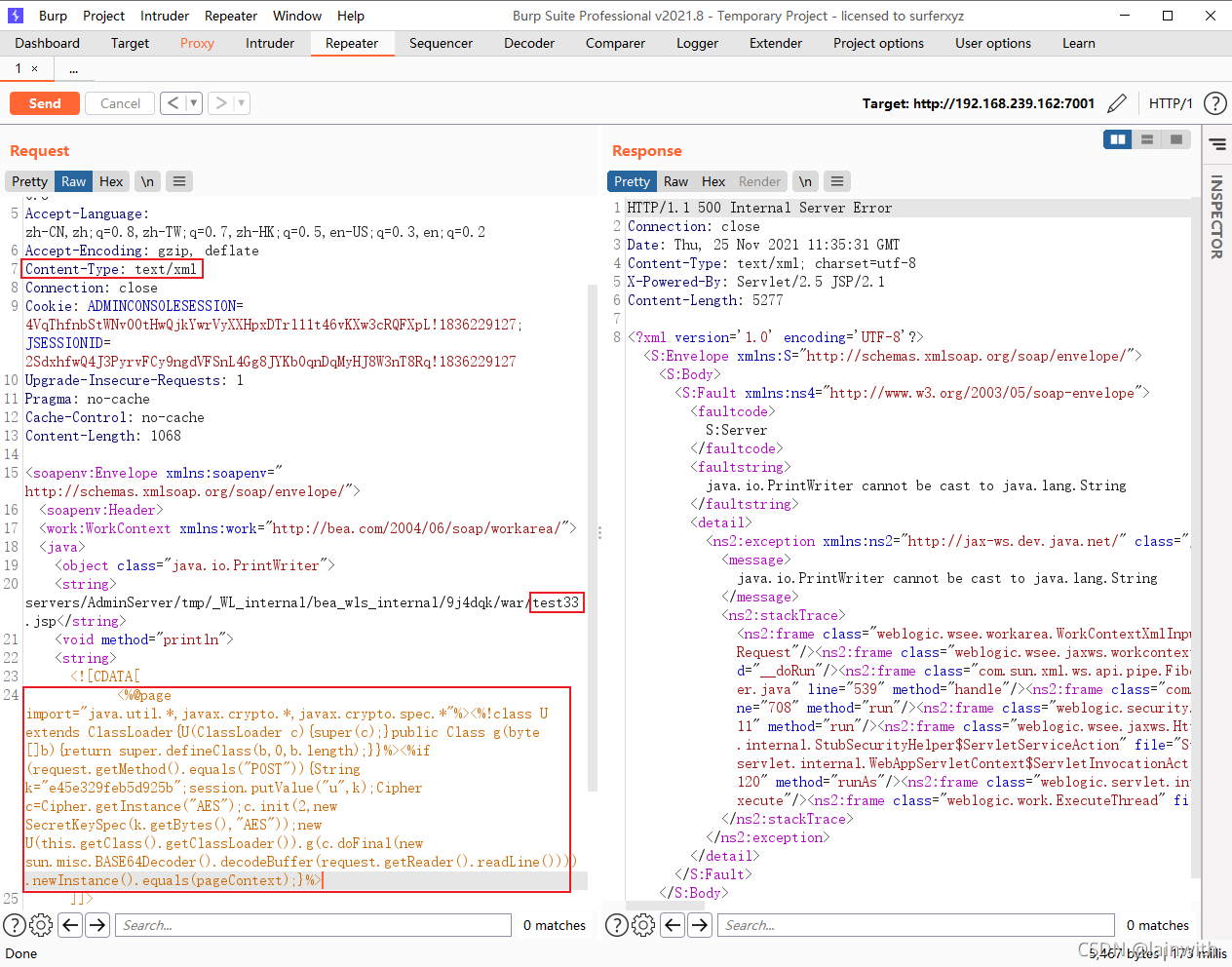Switch to the Logger tab
1232x967 pixels.
pos(697,43)
